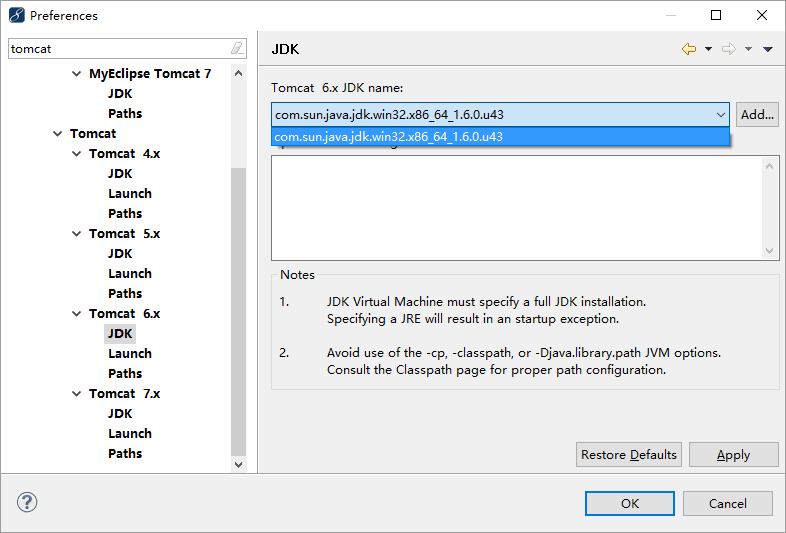The width and height of the screenshot is (786, 533).
Task: Select highlighted JDK under Tomcat 6.x
Action: tap(120, 334)
